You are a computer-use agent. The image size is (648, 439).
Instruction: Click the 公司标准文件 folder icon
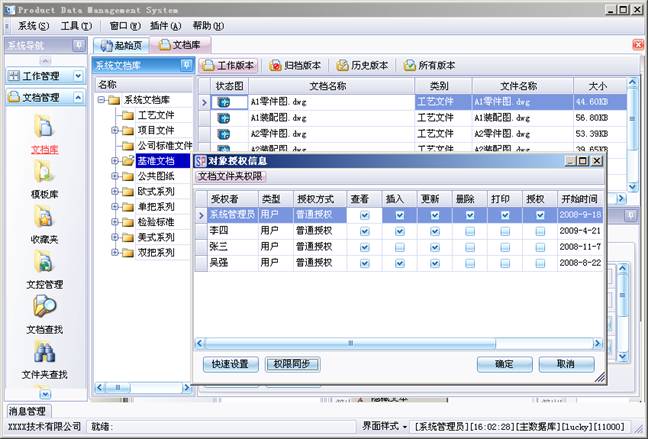pos(128,146)
